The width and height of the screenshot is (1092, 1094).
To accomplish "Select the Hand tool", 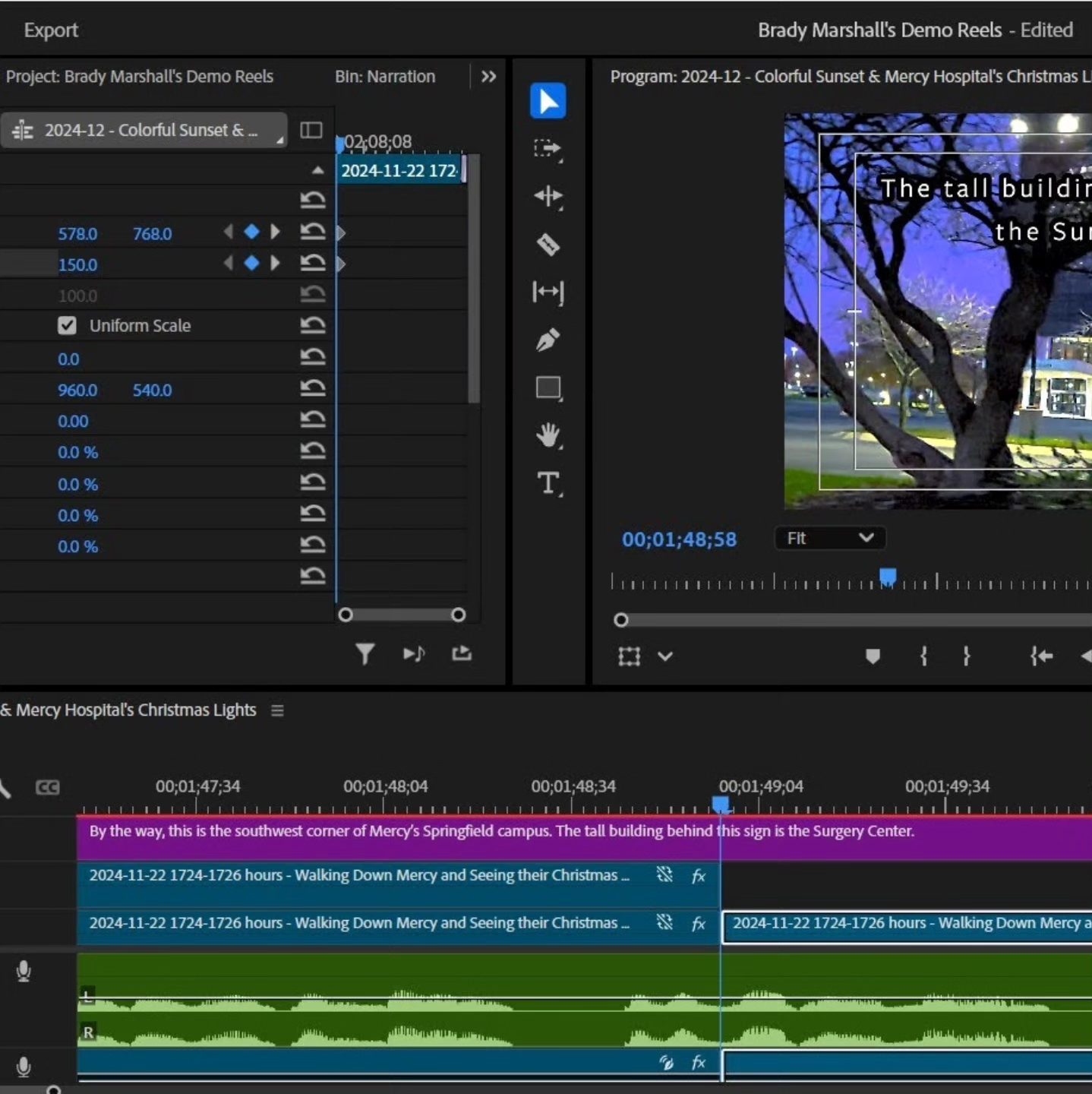I will tap(548, 436).
